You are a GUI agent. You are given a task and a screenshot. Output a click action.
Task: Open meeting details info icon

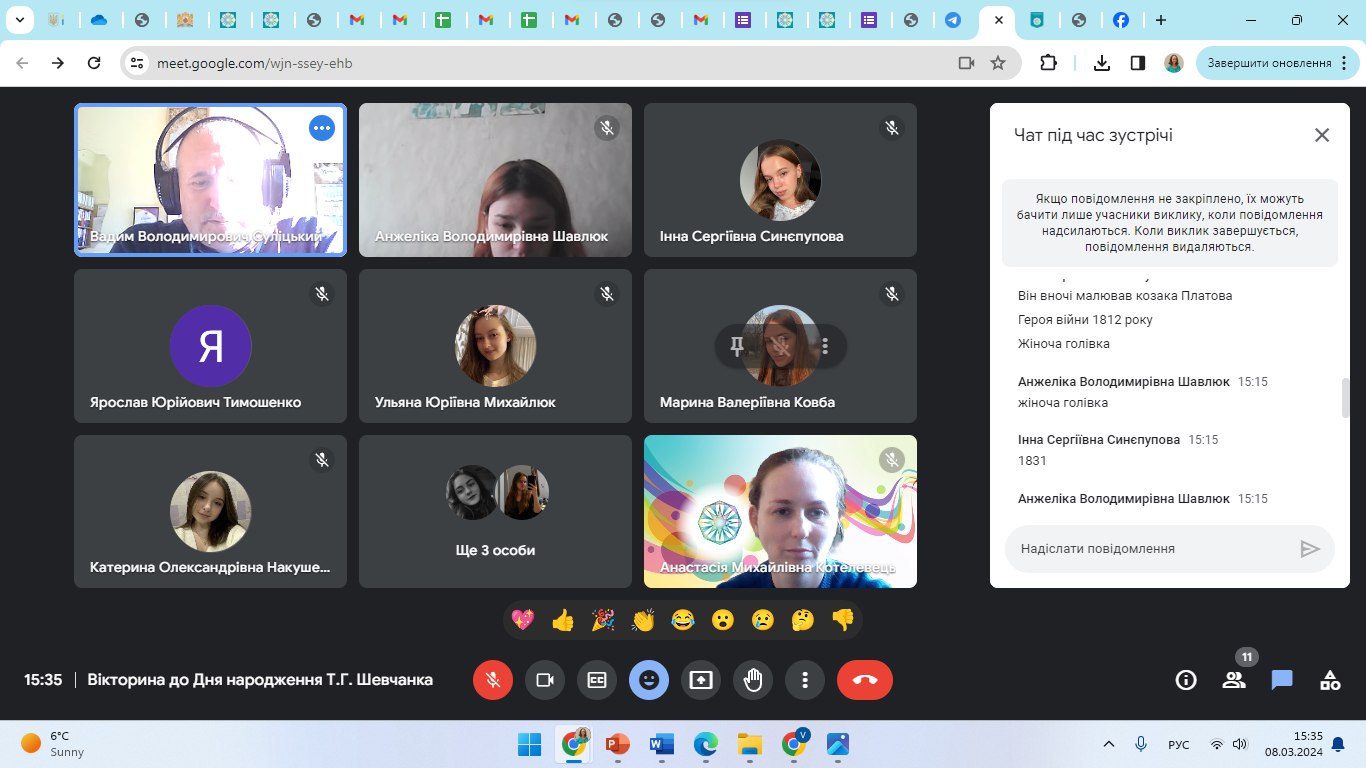coord(1186,680)
